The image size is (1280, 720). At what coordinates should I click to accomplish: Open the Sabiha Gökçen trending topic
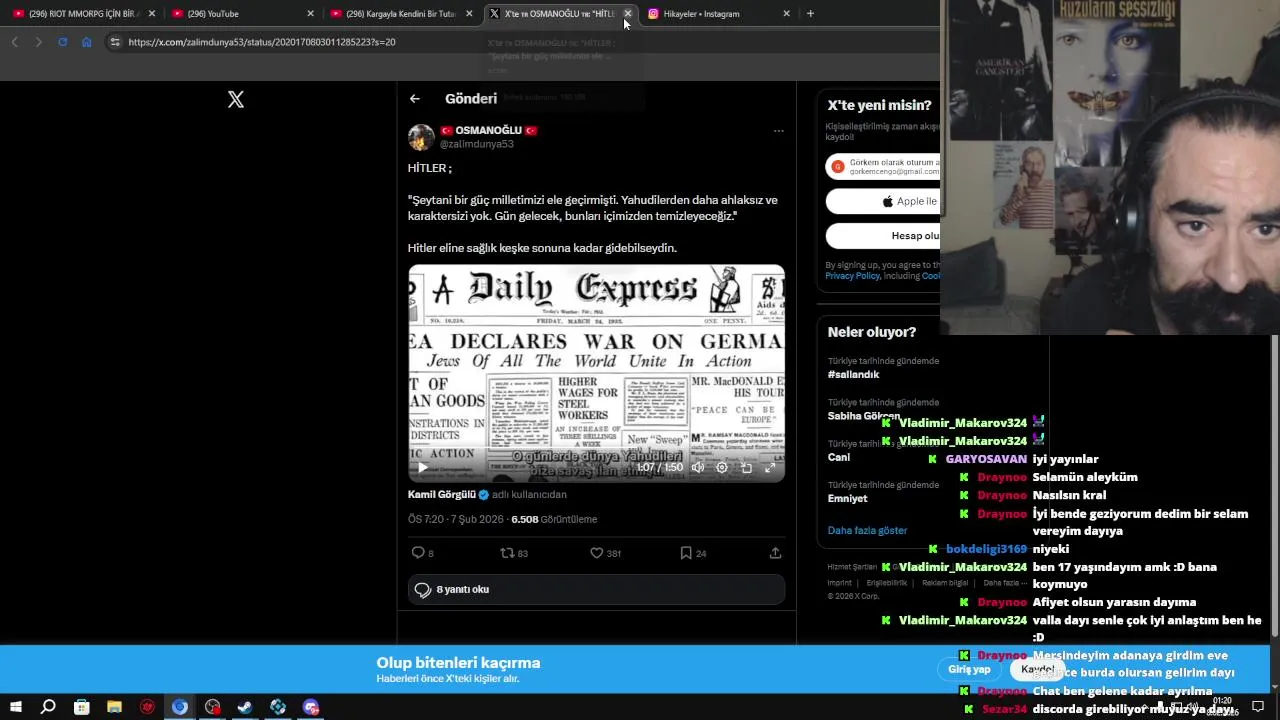pos(864,416)
